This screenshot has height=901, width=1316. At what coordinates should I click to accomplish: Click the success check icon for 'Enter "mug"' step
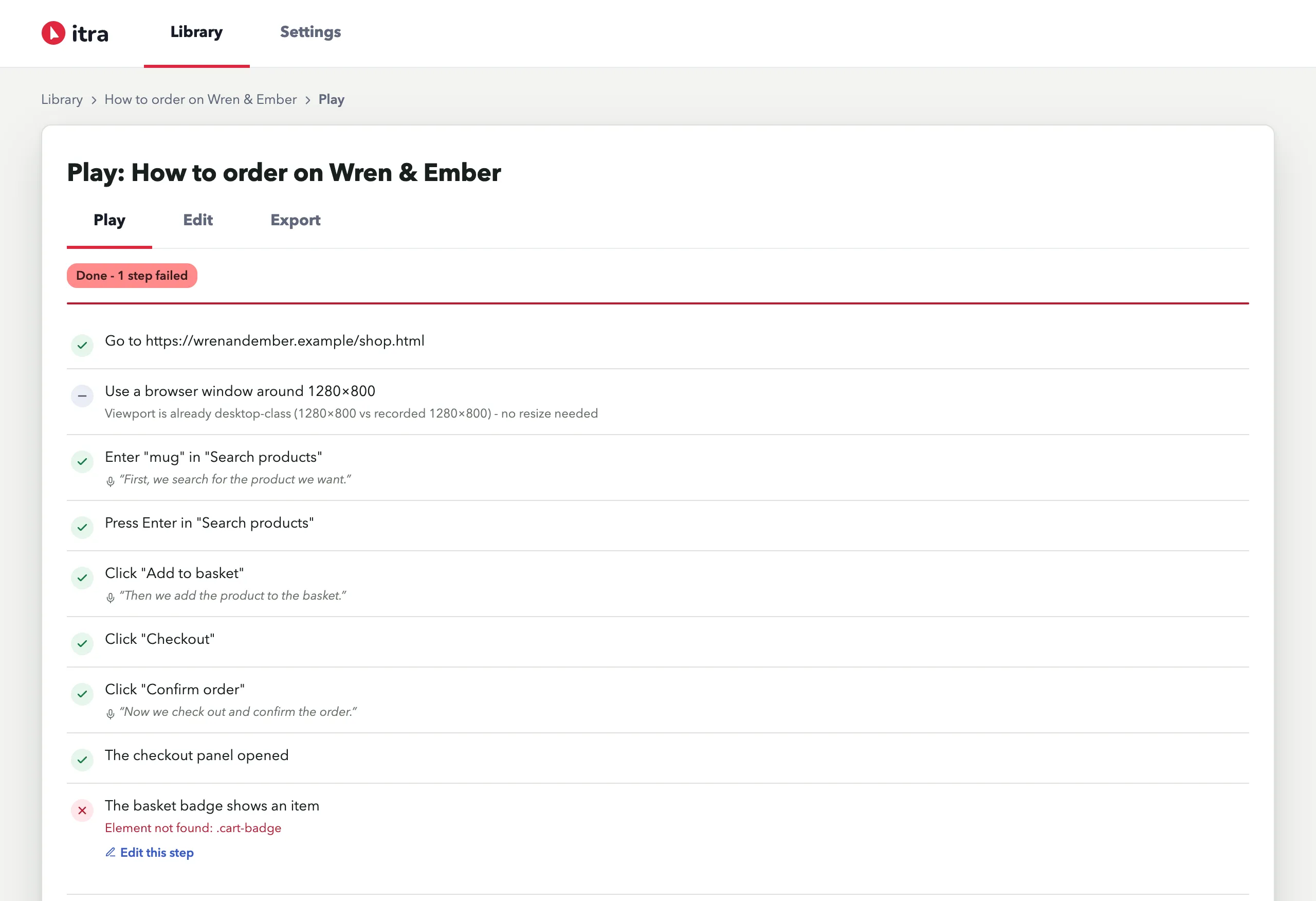click(82, 461)
